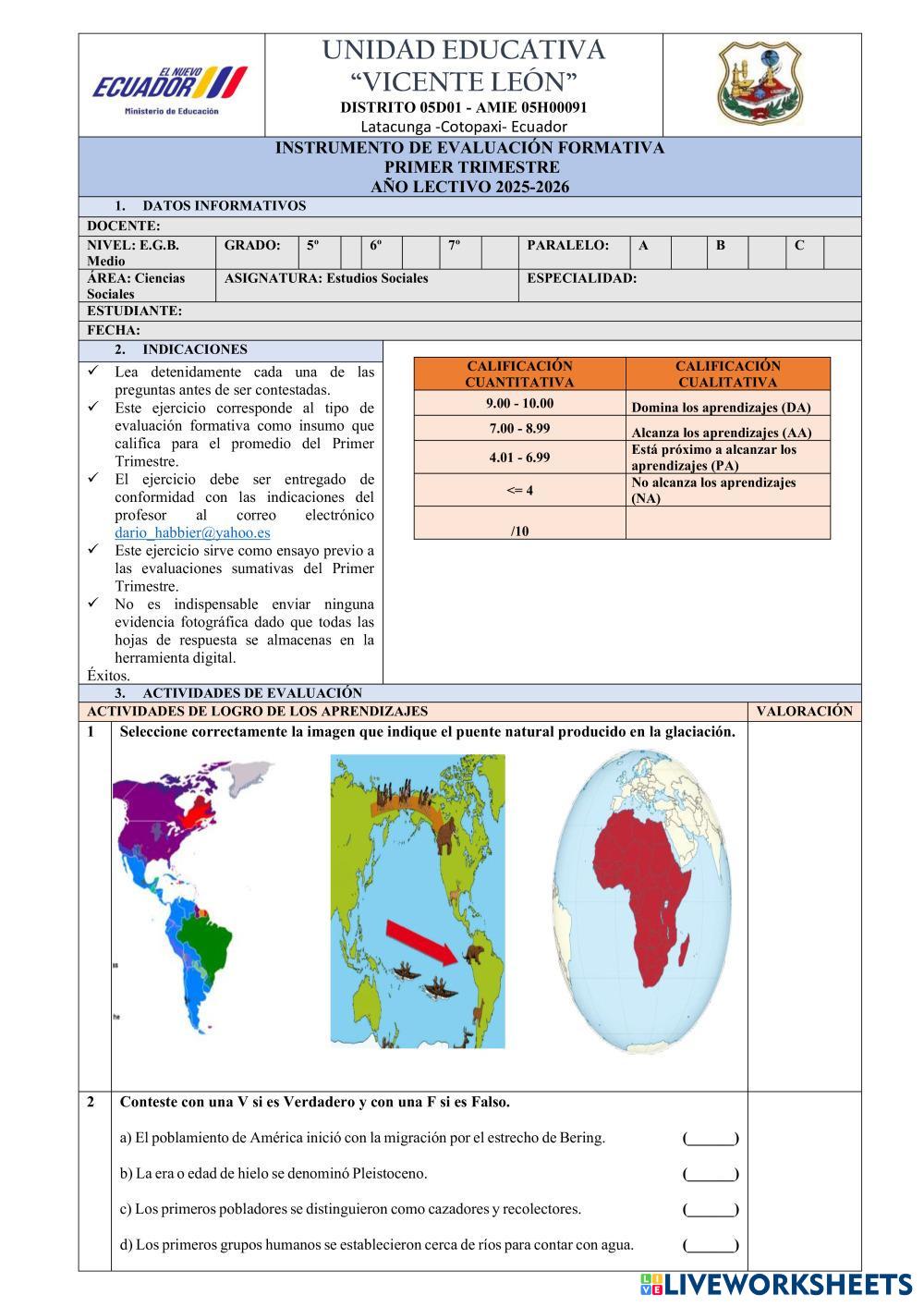The image size is (924, 1307).
Task: Click the answer blank for Pleistoceno statement b
Action: click(x=711, y=1175)
